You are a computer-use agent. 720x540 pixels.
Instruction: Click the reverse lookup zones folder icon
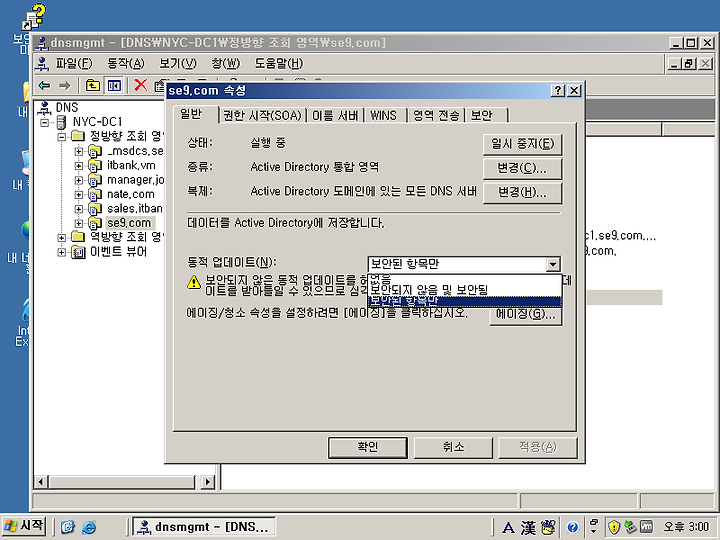tap(79, 237)
